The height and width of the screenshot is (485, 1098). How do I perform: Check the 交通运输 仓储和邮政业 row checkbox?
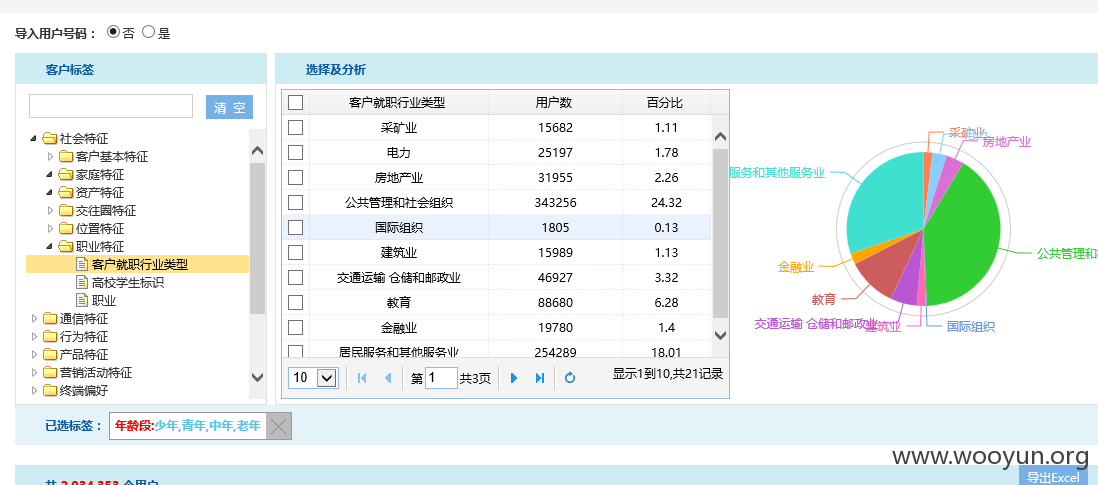click(296, 278)
